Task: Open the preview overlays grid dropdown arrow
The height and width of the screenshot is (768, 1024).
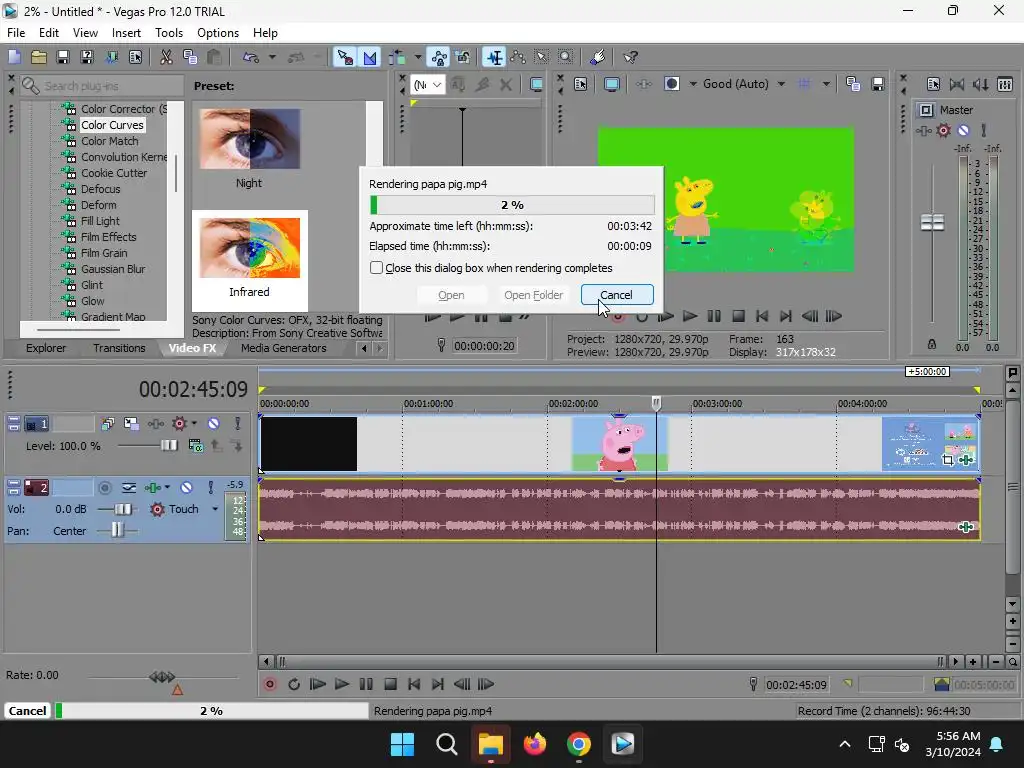Action: (826, 84)
